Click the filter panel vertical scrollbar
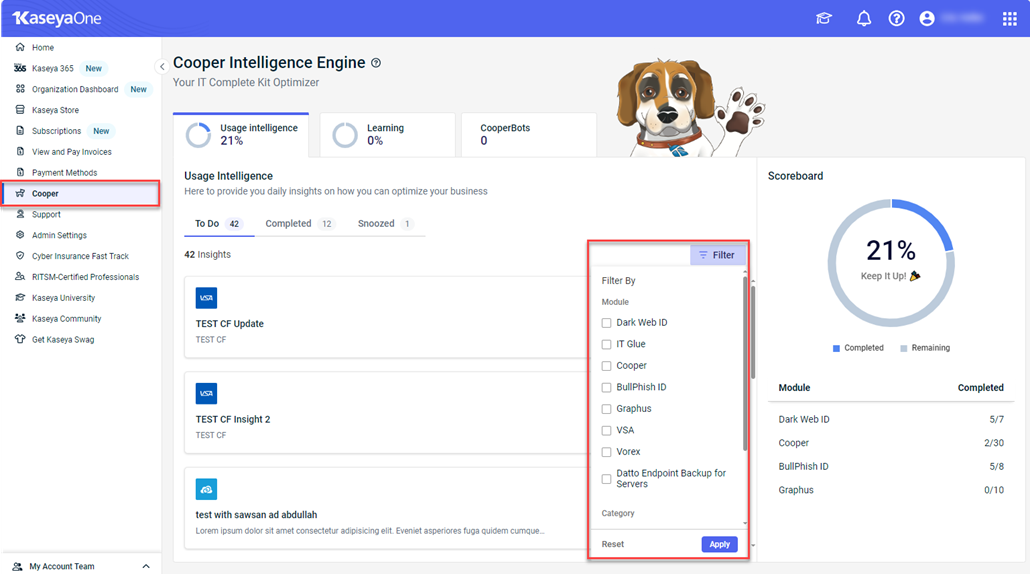 click(745, 363)
